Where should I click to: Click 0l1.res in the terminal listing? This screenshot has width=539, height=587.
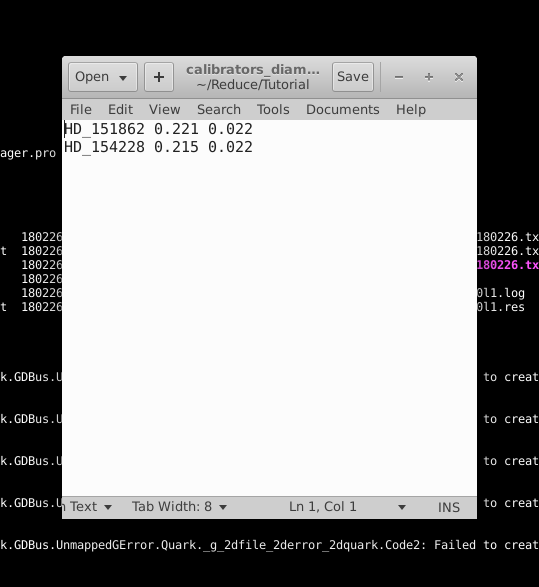tap(501, 307)
